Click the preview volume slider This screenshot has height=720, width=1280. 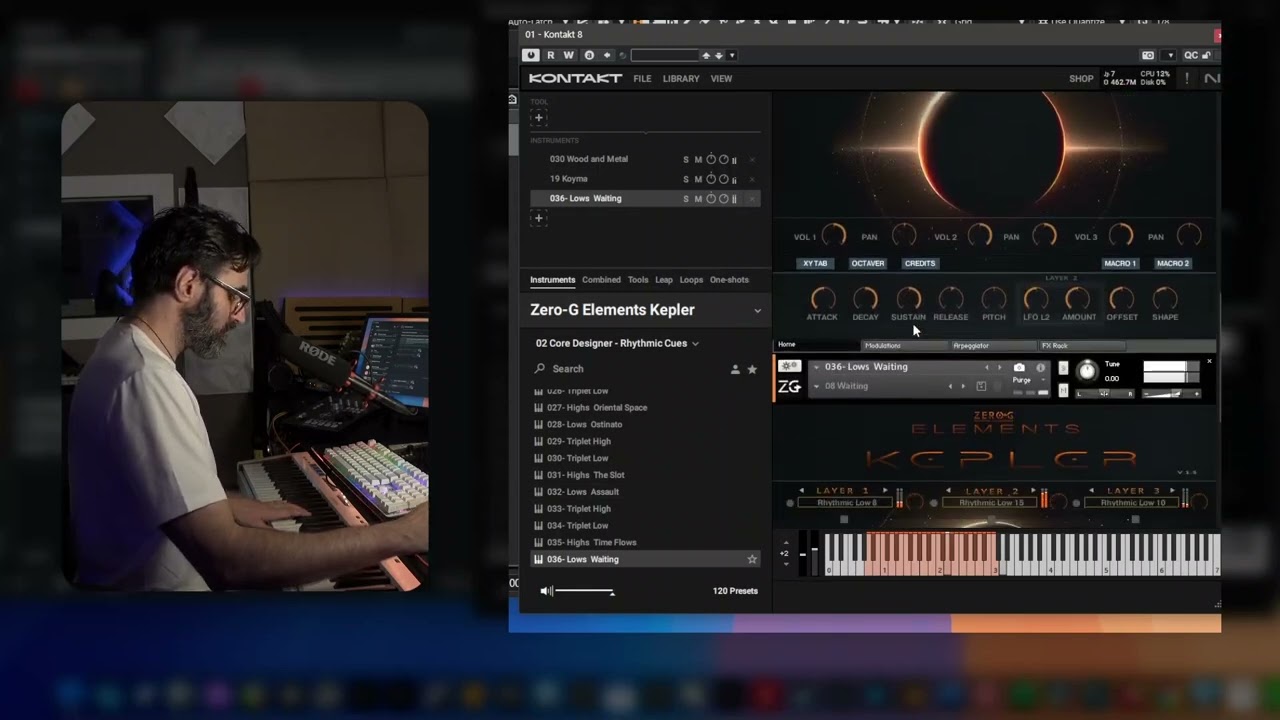[x=584, y=591]
